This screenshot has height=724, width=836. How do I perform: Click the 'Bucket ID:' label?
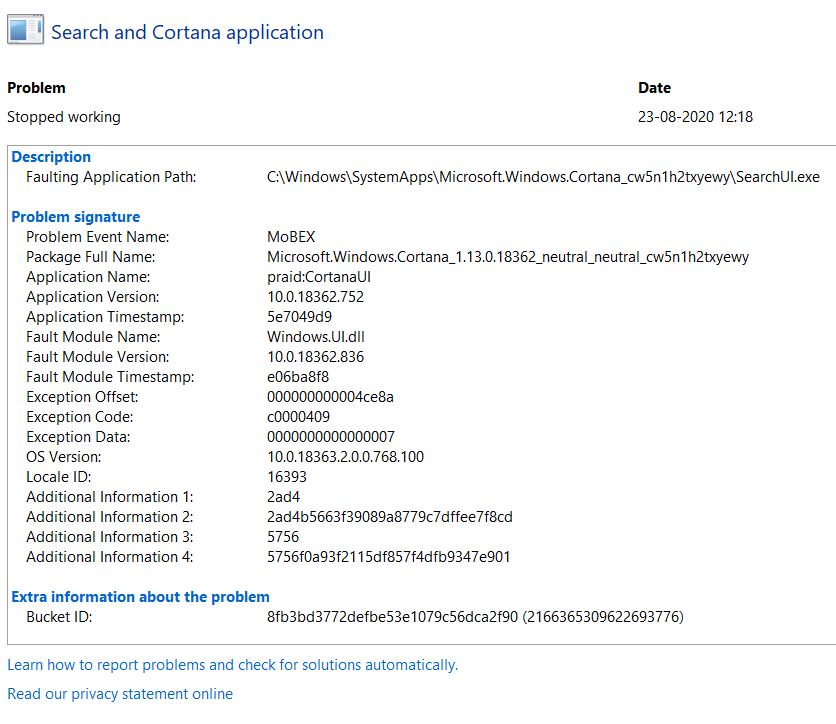pos(59,617)
